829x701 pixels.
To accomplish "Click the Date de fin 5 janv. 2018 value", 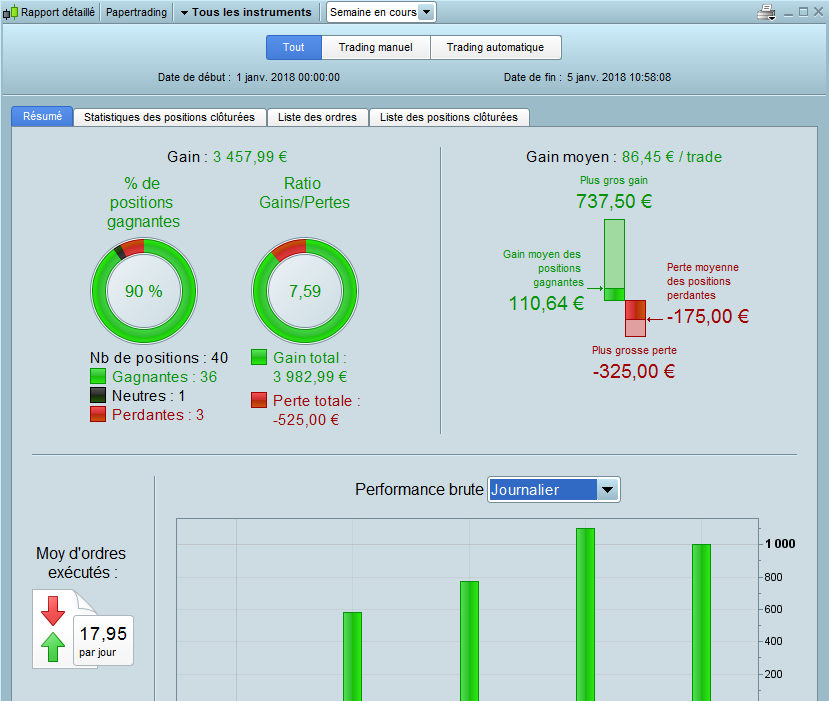I will tap(619, 77).
